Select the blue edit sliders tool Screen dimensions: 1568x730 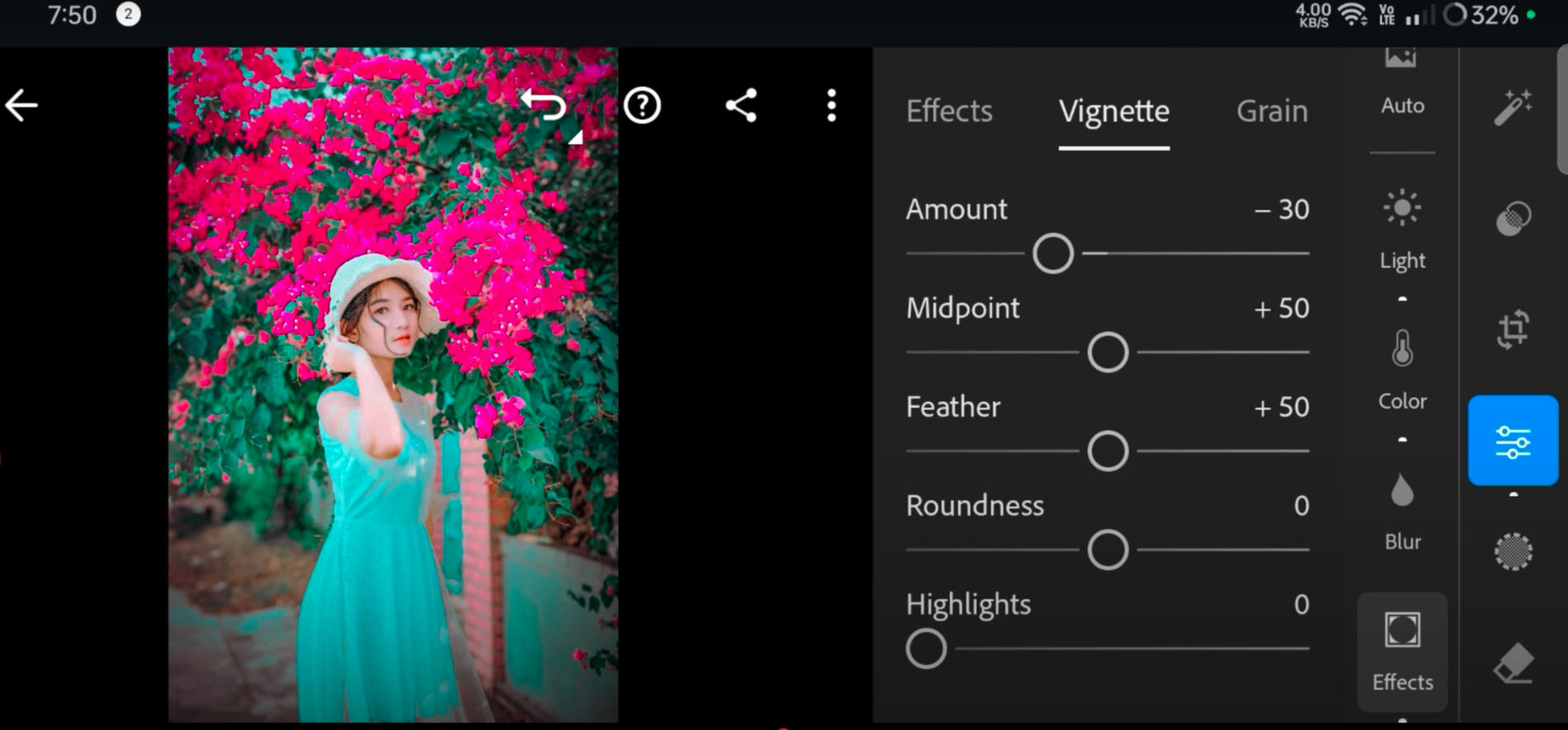(x=1513, y=440)
